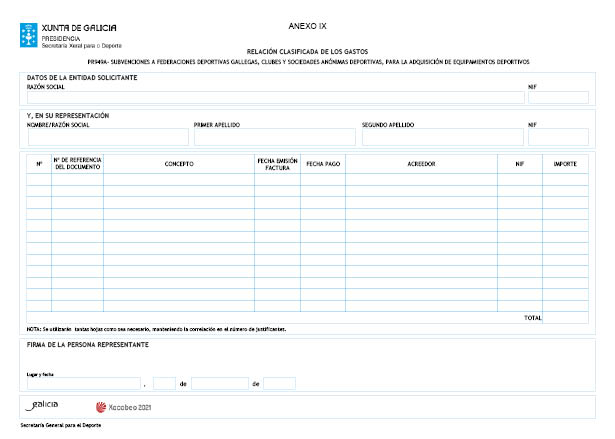This screenshot has height=439, width=615.
Task: Click first row cell under Concepto
Action: (x=179, y=179)
